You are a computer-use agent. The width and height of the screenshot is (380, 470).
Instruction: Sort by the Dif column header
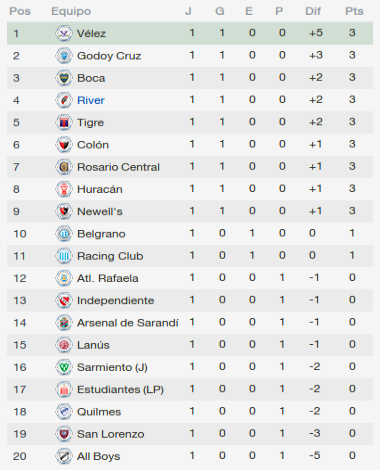313,11
